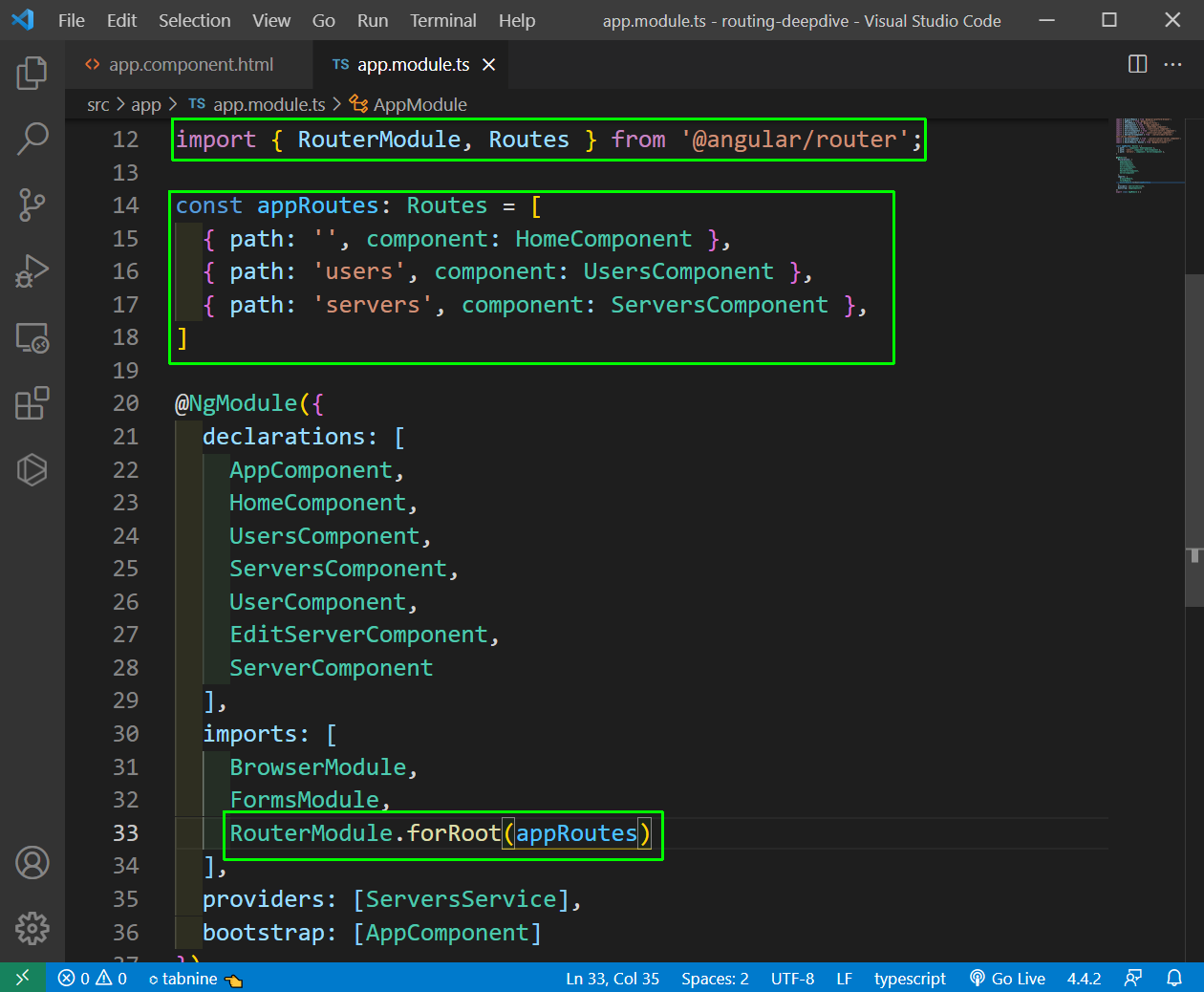Viewport: 1204px width, 992px height.
Task: Click 'forRoot' method call
Action: pyautogui.click(x=454, y=833)
